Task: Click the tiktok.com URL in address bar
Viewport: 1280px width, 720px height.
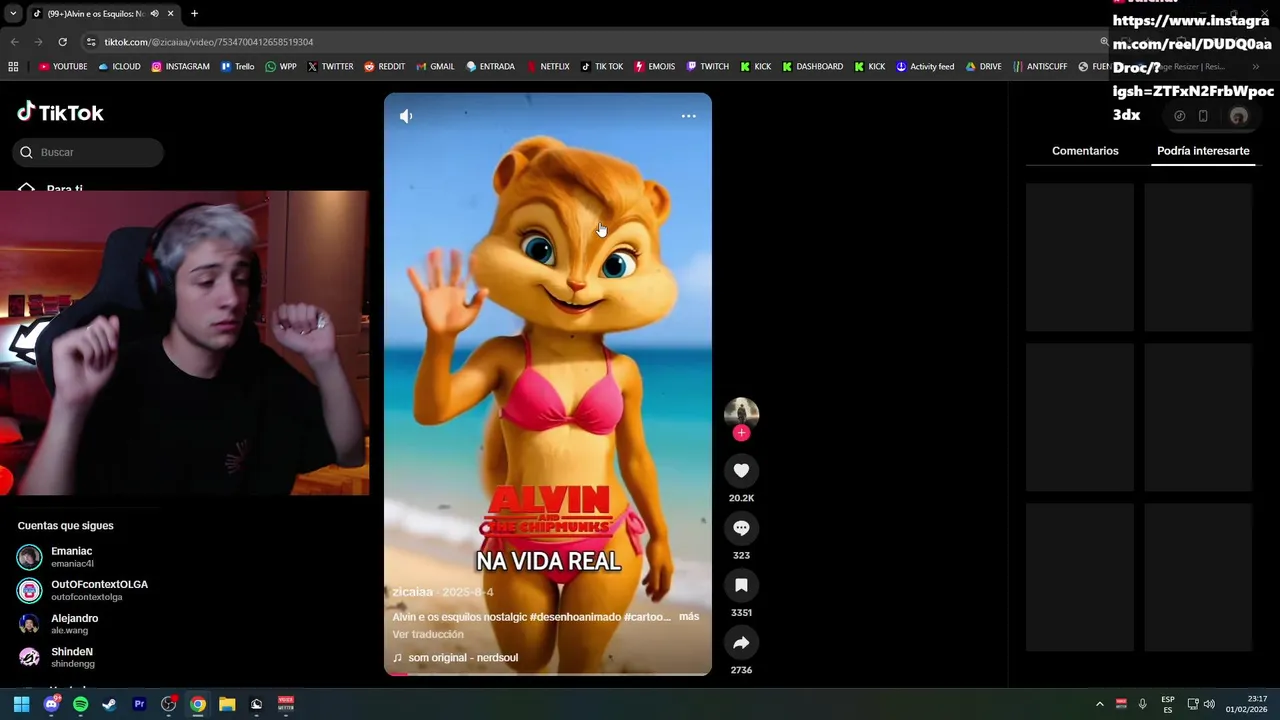Action: coord(209,42)
